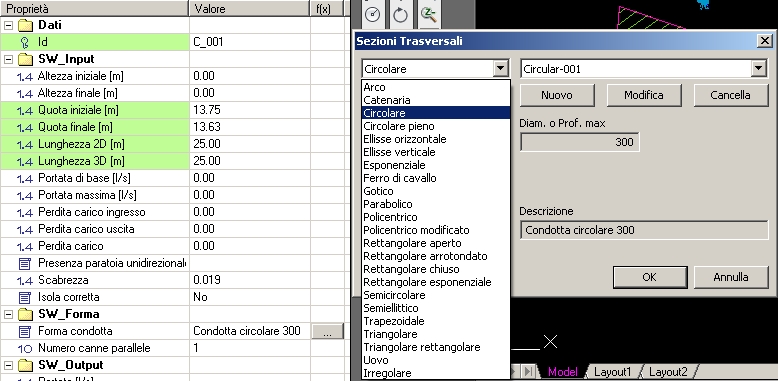Click the zoom Z magnifier icon
Screen dimensions: 778x381
(x=428, y=14)
